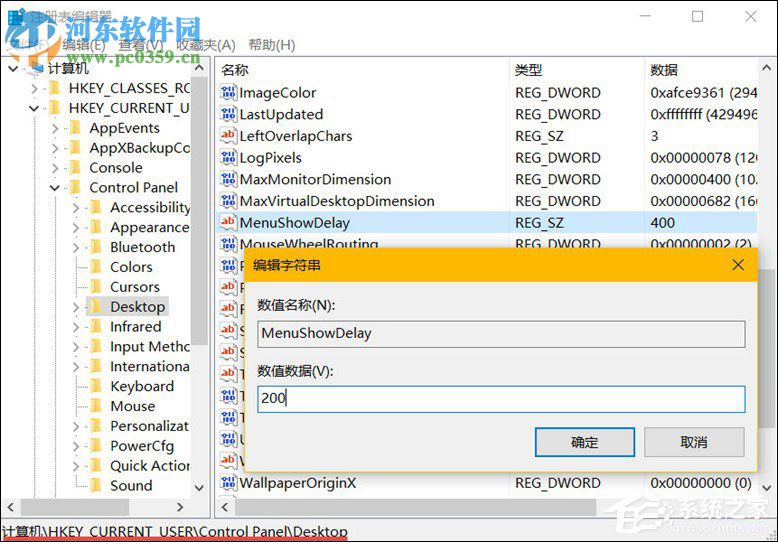This screenshot has height=542, width=778.
Task: Open the 收藏夹(A) menu
Action: [x=206, y=45]
